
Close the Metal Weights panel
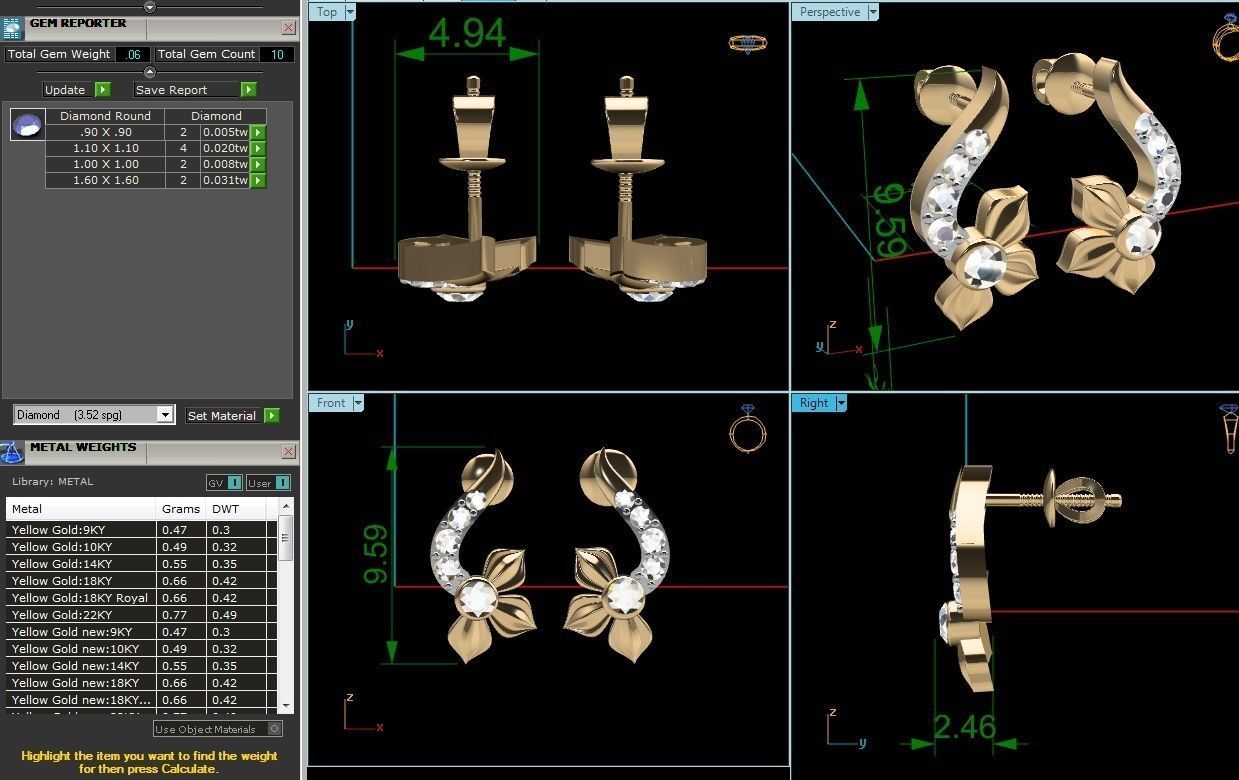click(x=289, y=452)
